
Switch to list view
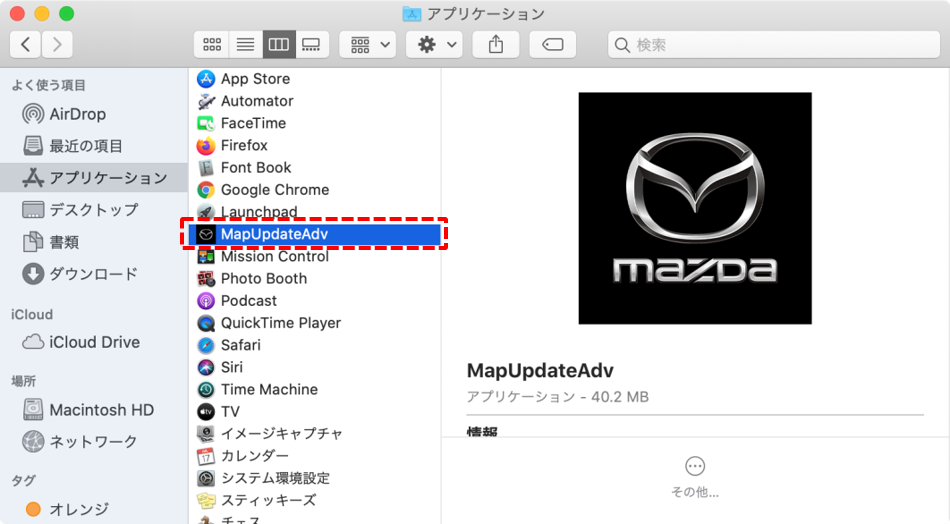point(245,44)
